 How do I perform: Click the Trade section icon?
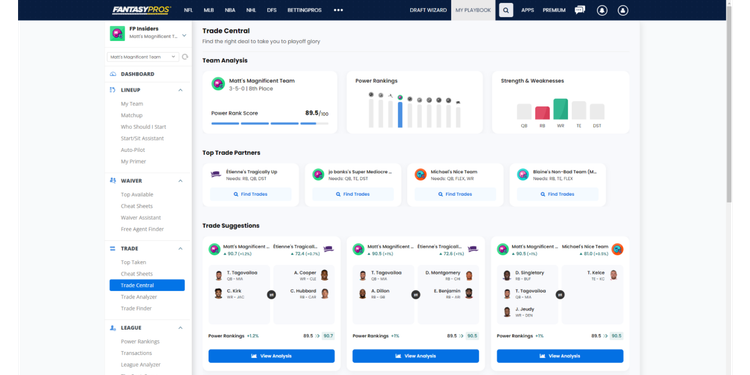(113, 249)
